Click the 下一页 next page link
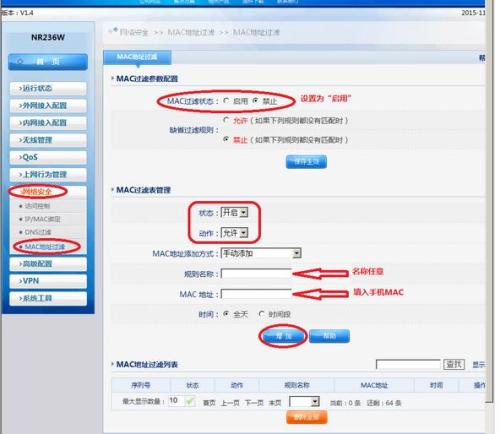The image size is (500, 434). [x=254, y=403]
